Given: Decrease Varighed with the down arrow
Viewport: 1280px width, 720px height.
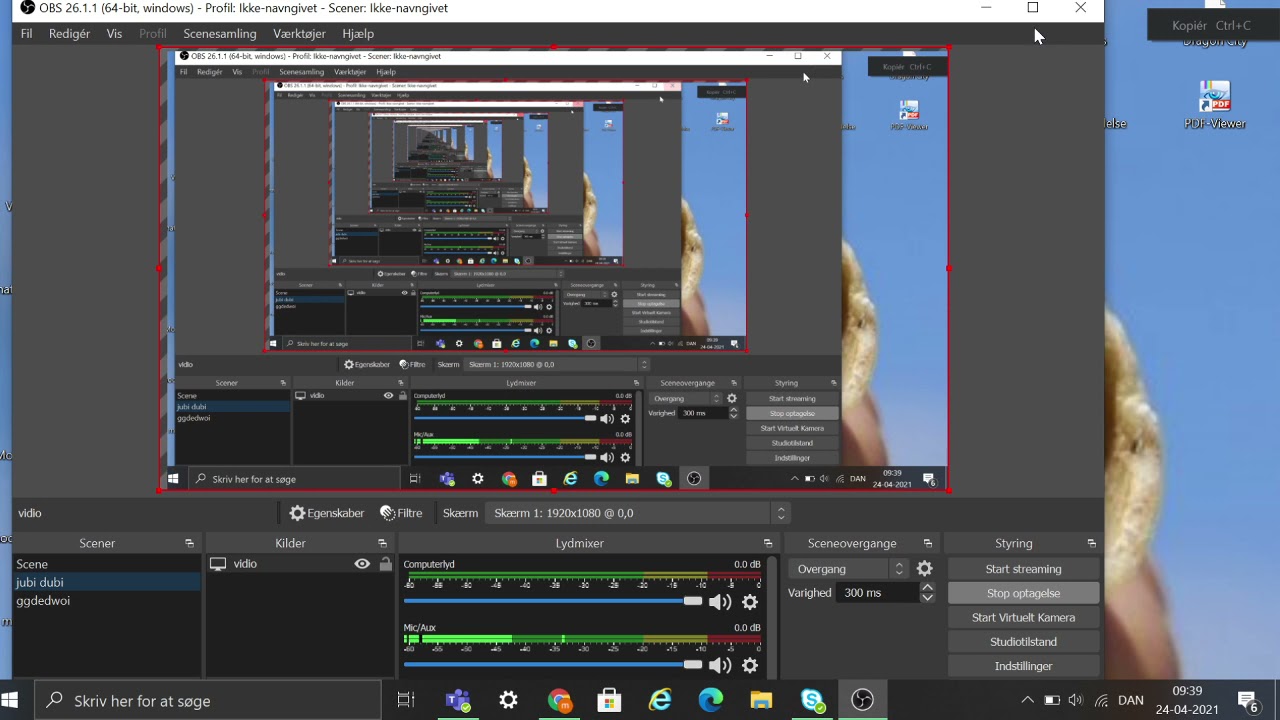Looking at the screenshot, I should pos(928,598).
